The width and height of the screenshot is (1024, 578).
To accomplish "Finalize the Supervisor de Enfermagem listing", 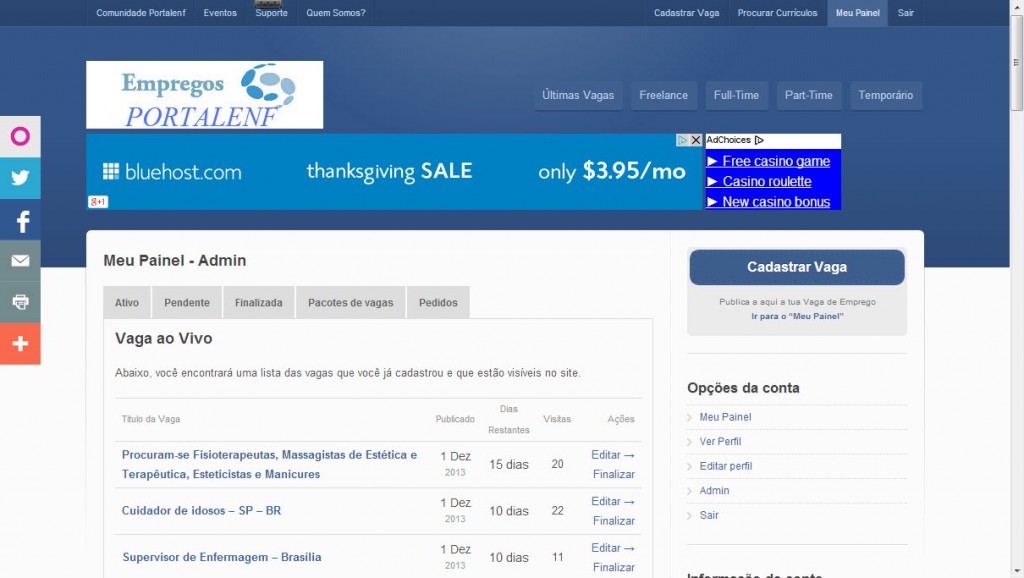I will [x=613, y=568].
